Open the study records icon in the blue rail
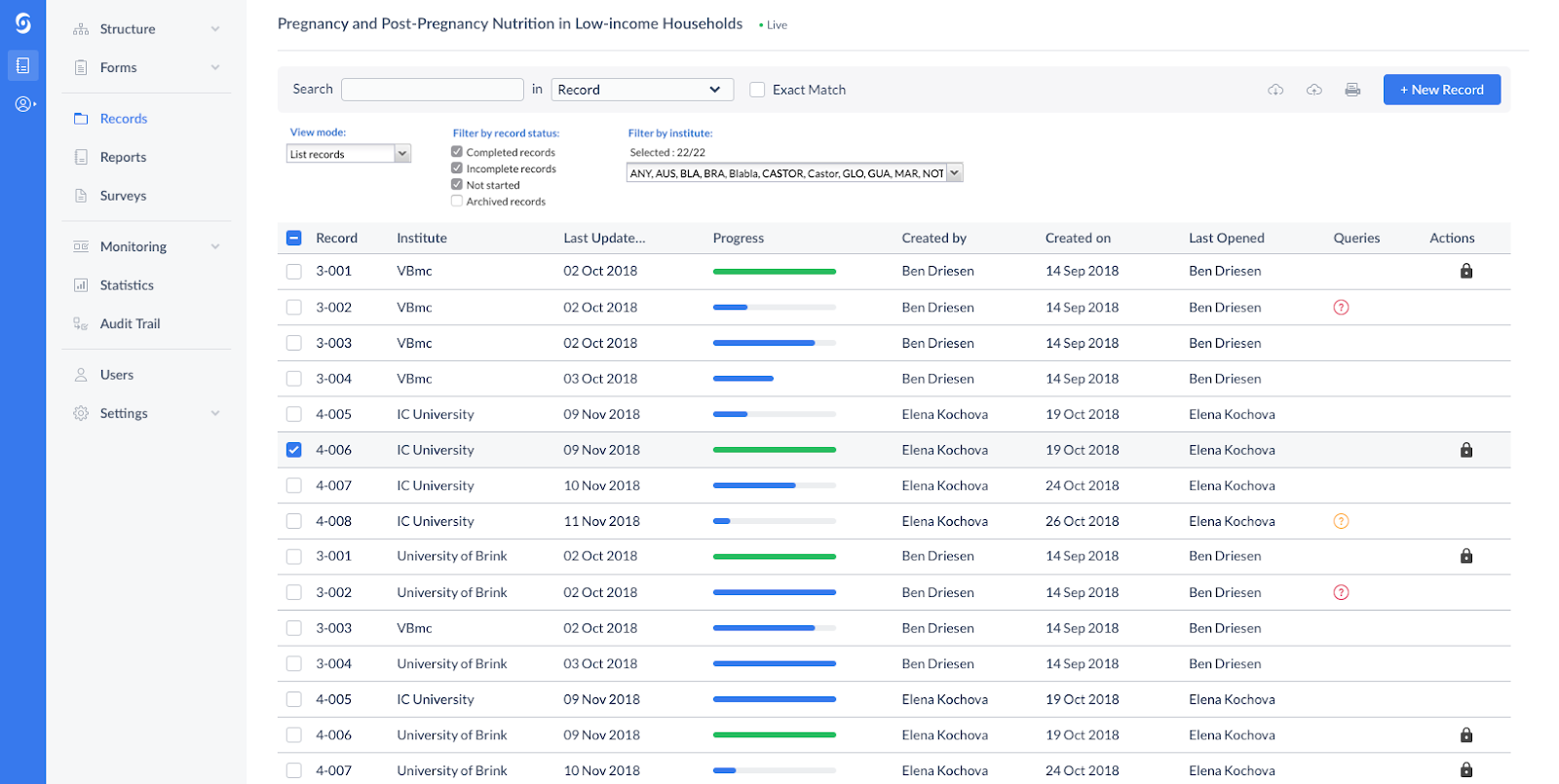The image size is (1559, 784). pos(22,65)
